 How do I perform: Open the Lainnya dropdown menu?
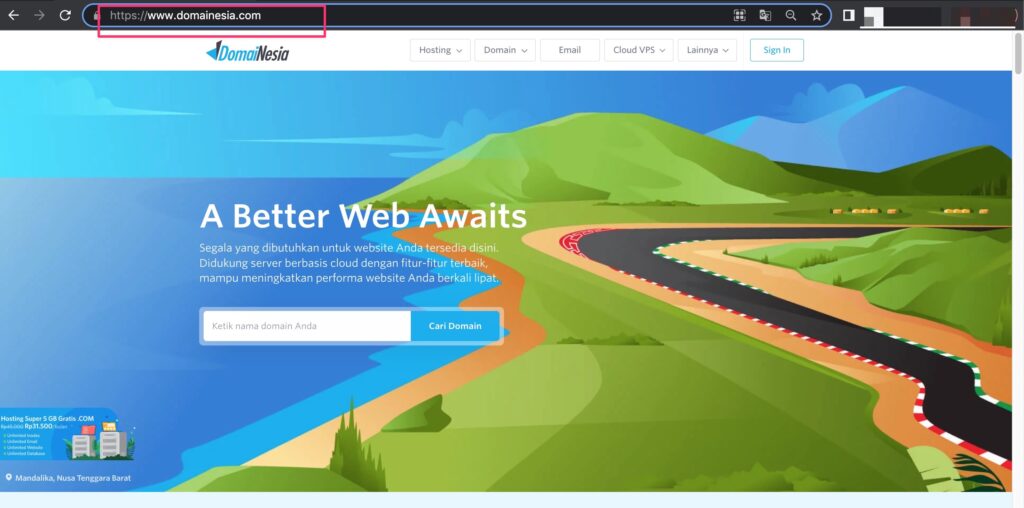(707, 50)
